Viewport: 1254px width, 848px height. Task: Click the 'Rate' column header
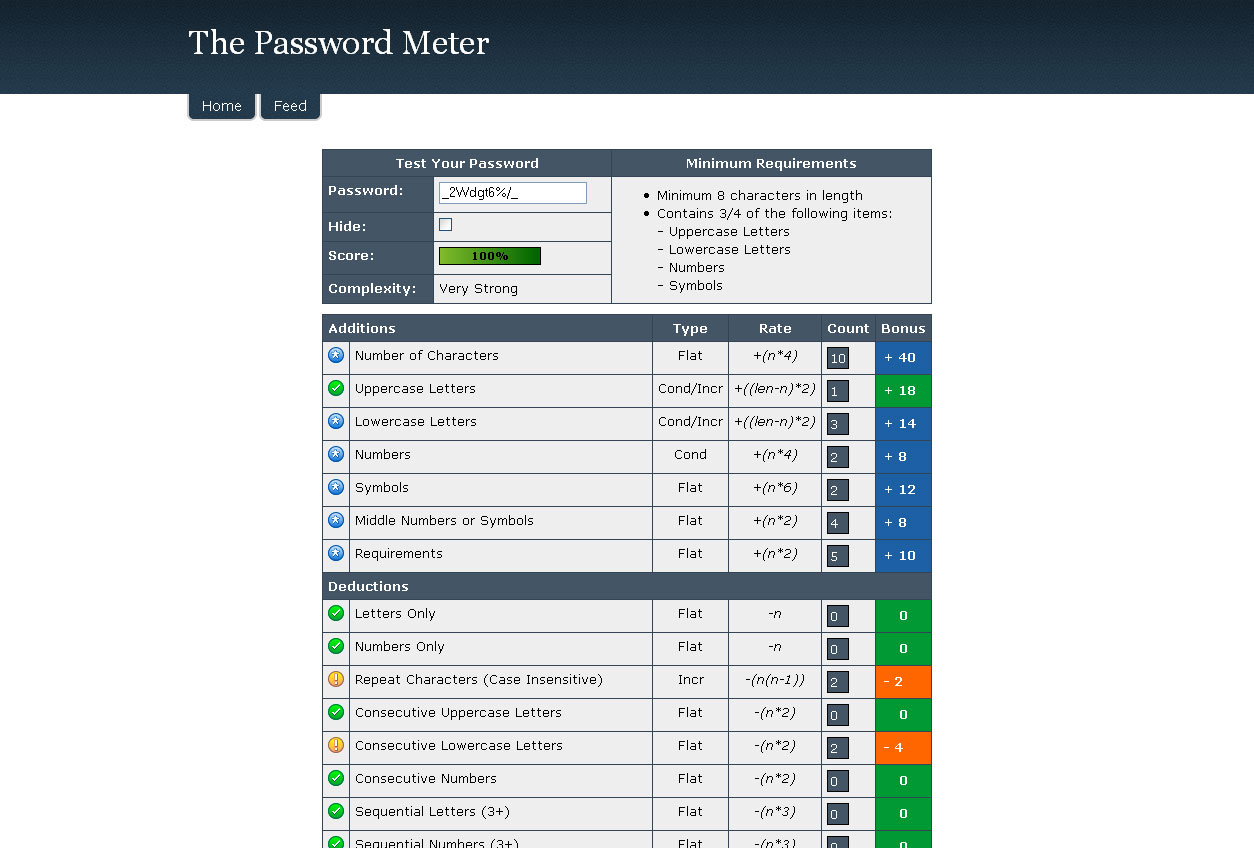pos(775,329)
